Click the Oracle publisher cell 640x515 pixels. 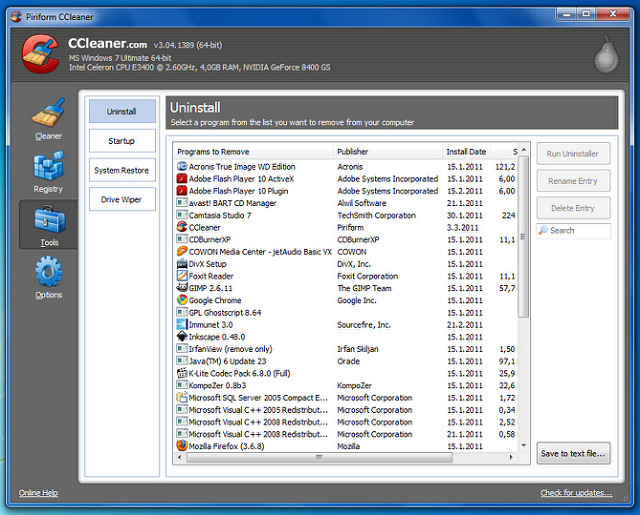pos(348,361)
